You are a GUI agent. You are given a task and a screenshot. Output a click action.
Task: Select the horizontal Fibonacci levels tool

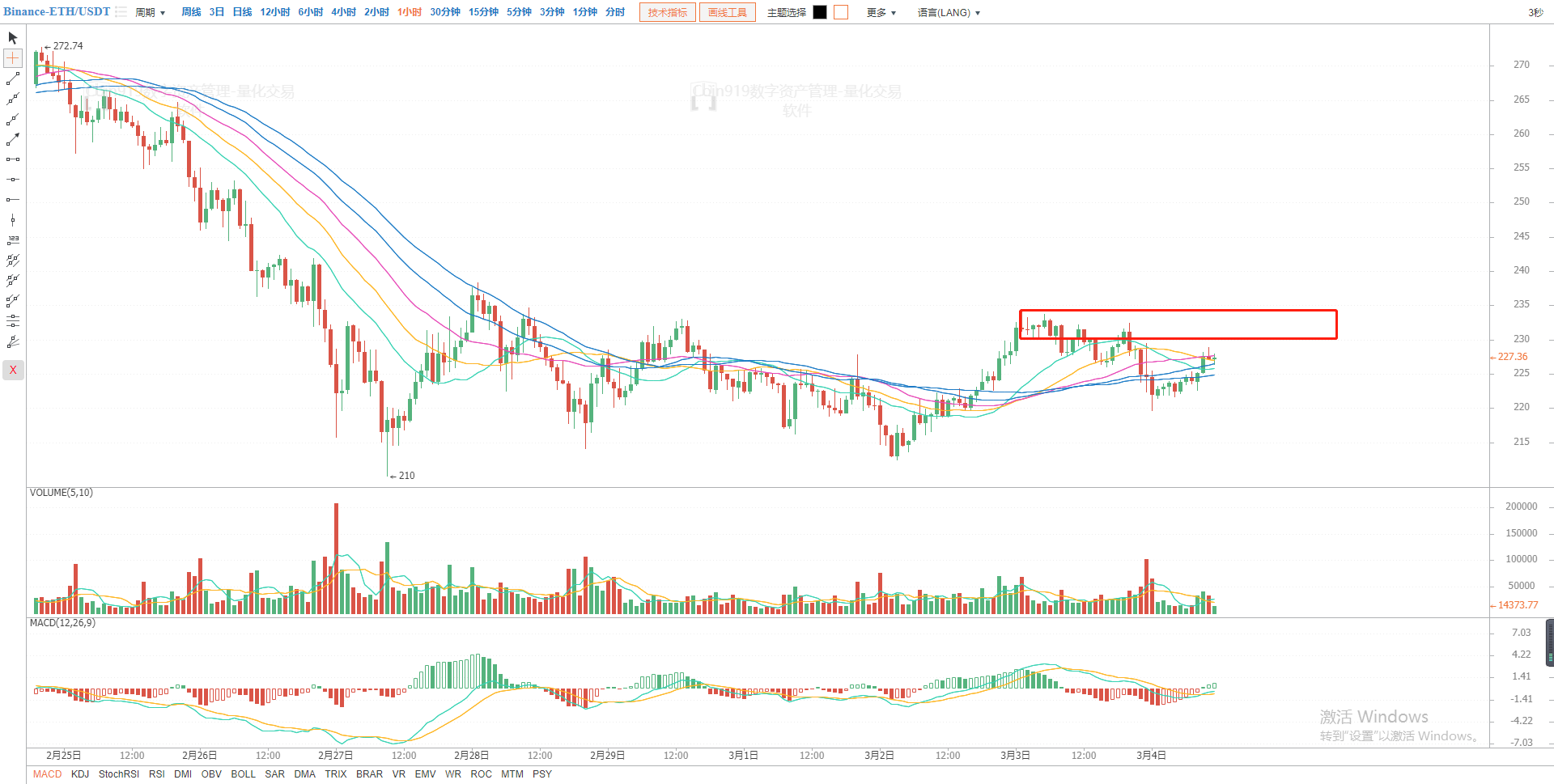coord(13,321)
